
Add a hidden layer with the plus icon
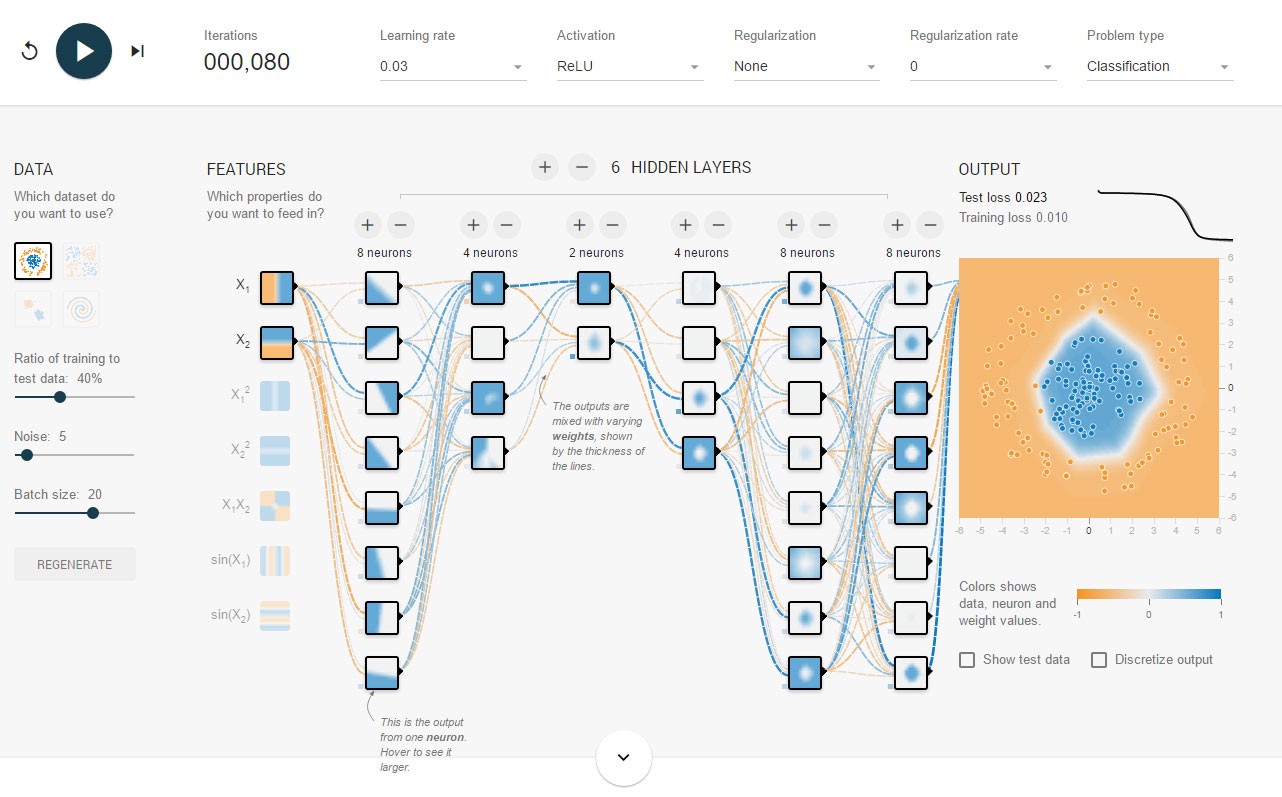coord(544,167)
